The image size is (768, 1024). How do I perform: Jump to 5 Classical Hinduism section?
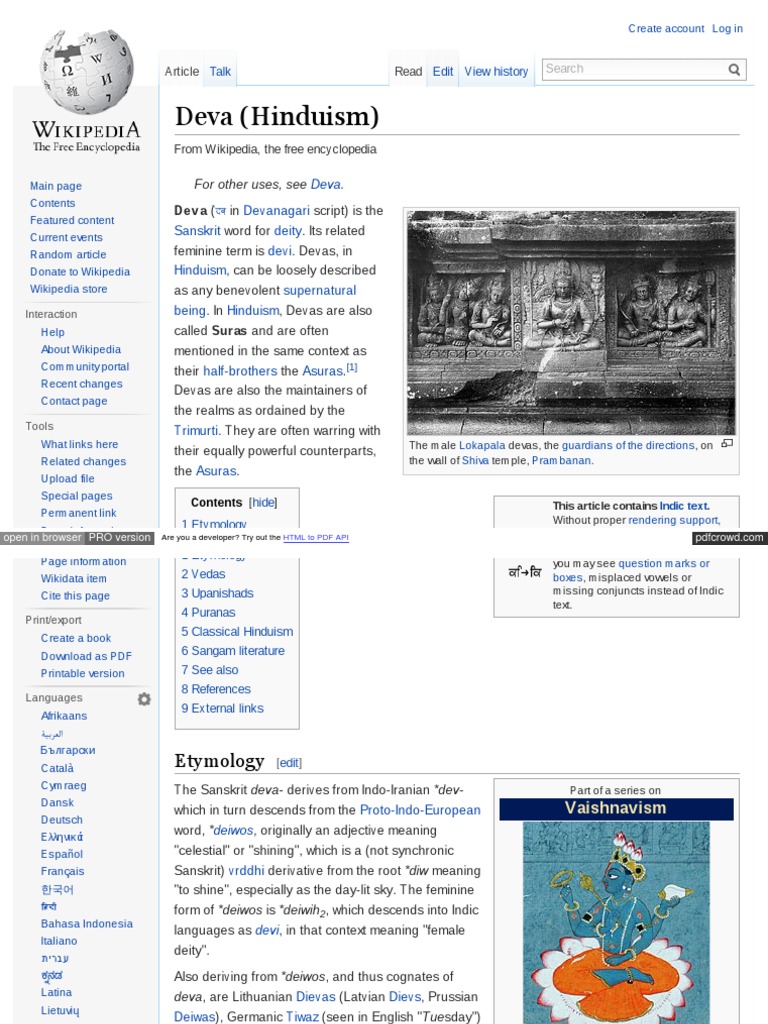237,632
